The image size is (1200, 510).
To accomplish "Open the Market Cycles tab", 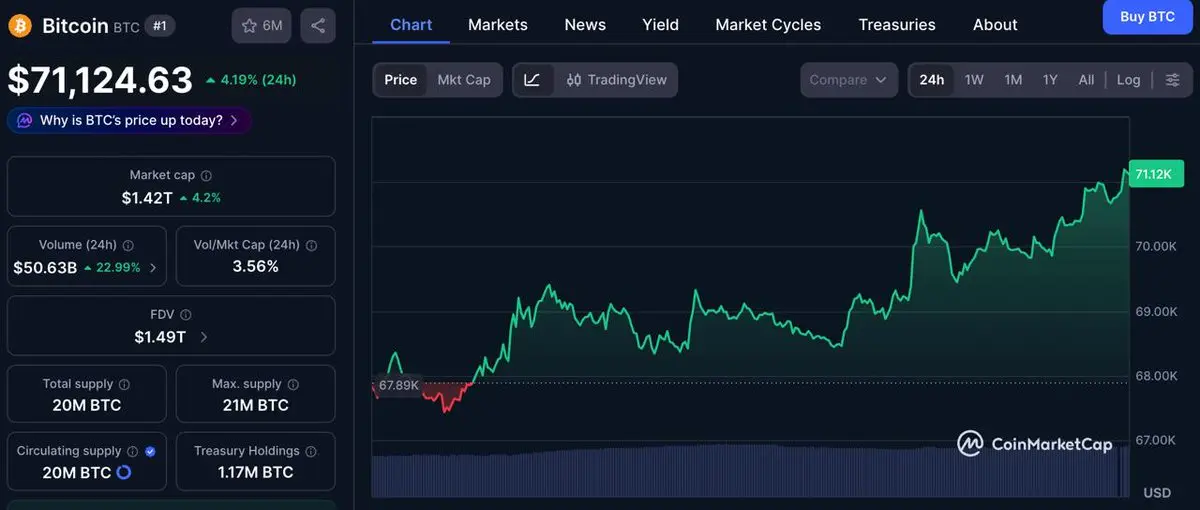I will tap(768, 24).
